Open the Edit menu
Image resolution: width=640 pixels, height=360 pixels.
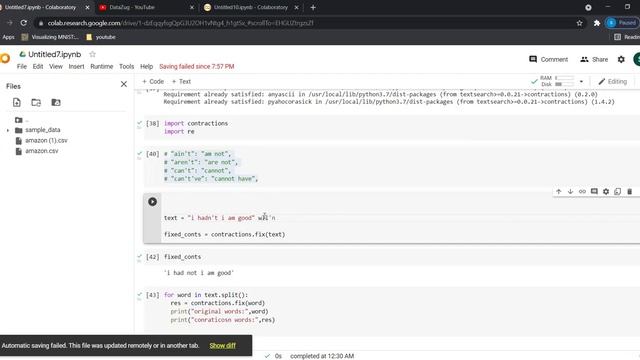(38, 67)
